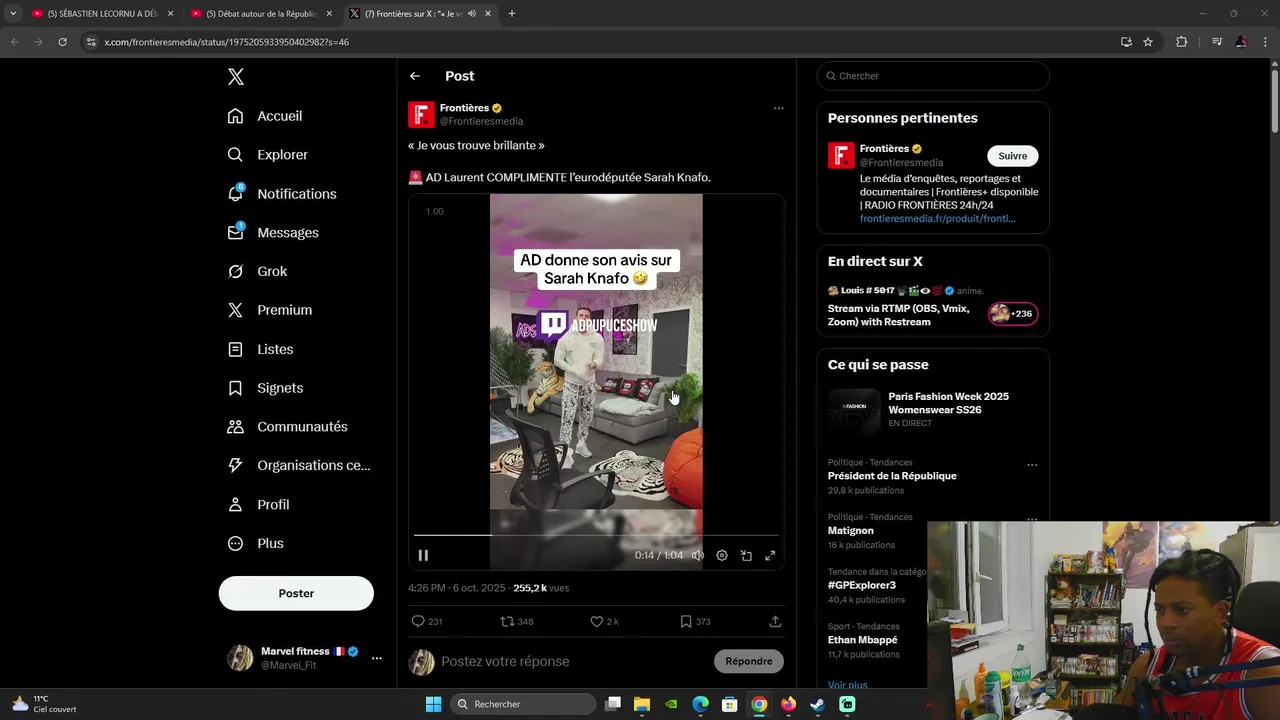Open the post's more options menu
The width and height of the screenshot is (1280, 720).
(778, 108)
